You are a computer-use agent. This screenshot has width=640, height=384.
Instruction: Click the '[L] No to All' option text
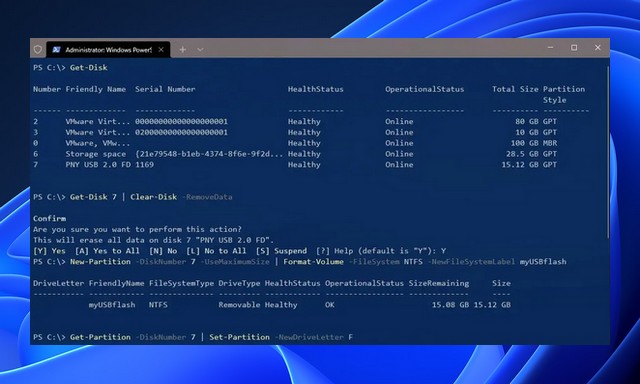pyautogui.click(x=216, y=251)
